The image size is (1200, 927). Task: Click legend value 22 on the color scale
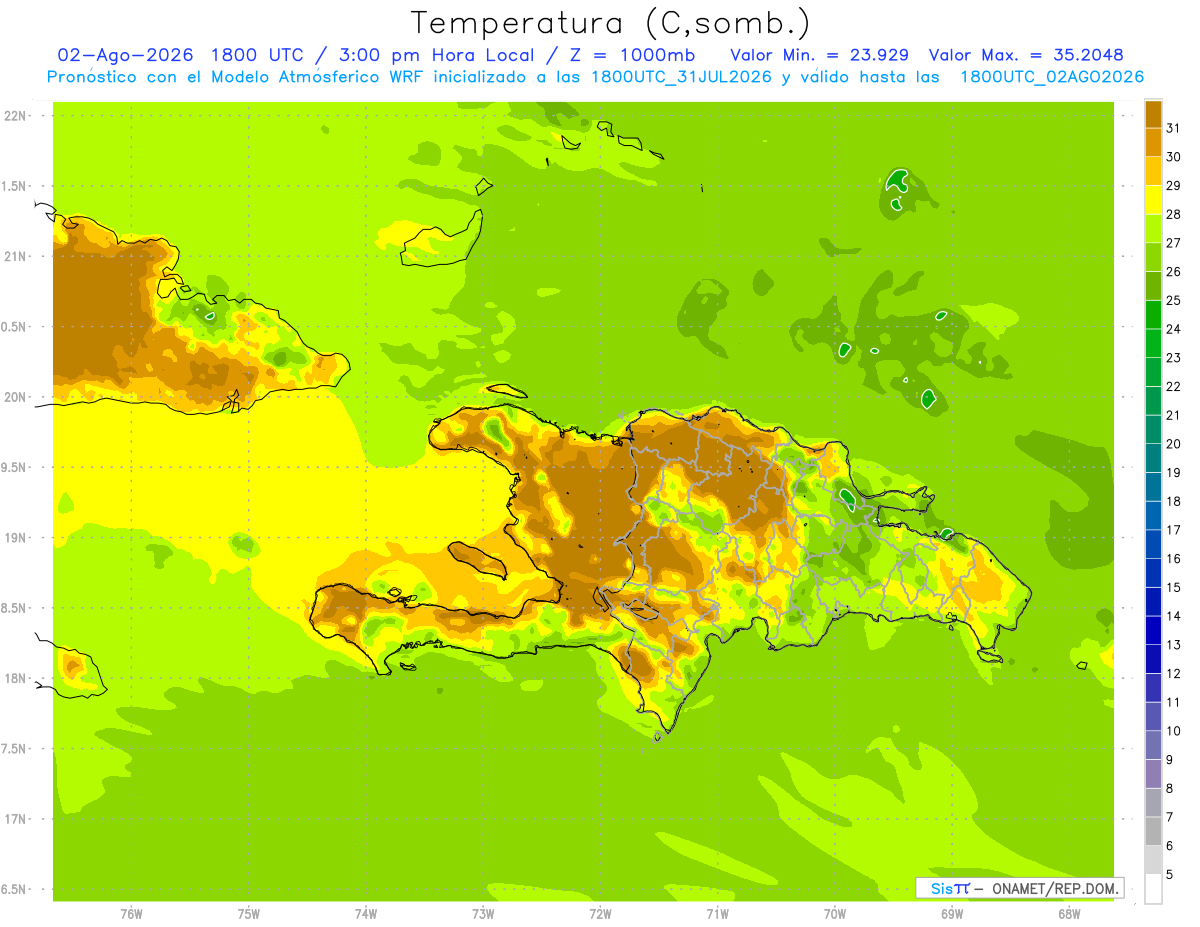1173,387
